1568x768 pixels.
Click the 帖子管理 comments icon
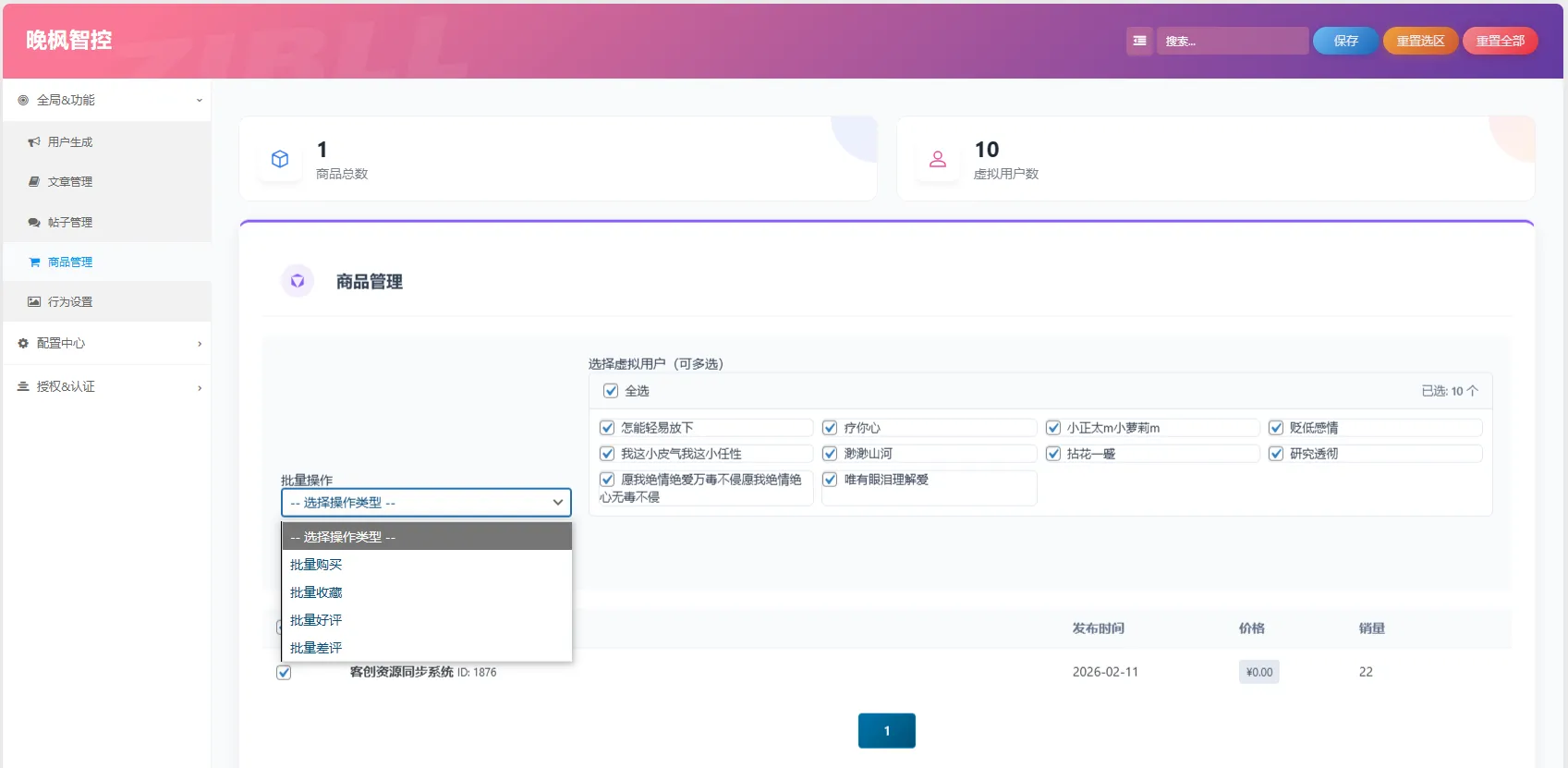pyautogui.click(x=34, y=222)
